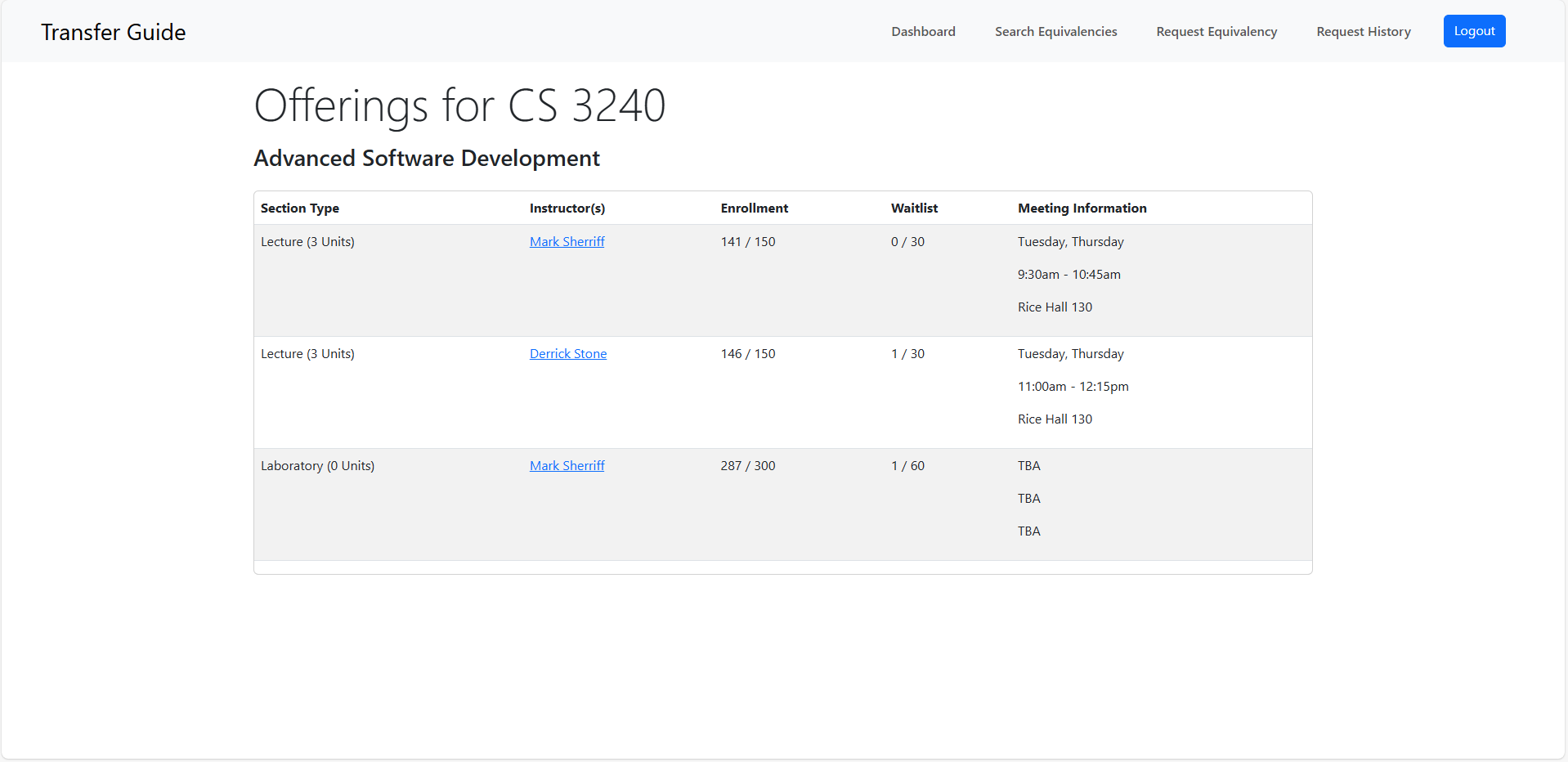Click the Instructor(s) column header

pyautogui.click(x=567, y=208)
